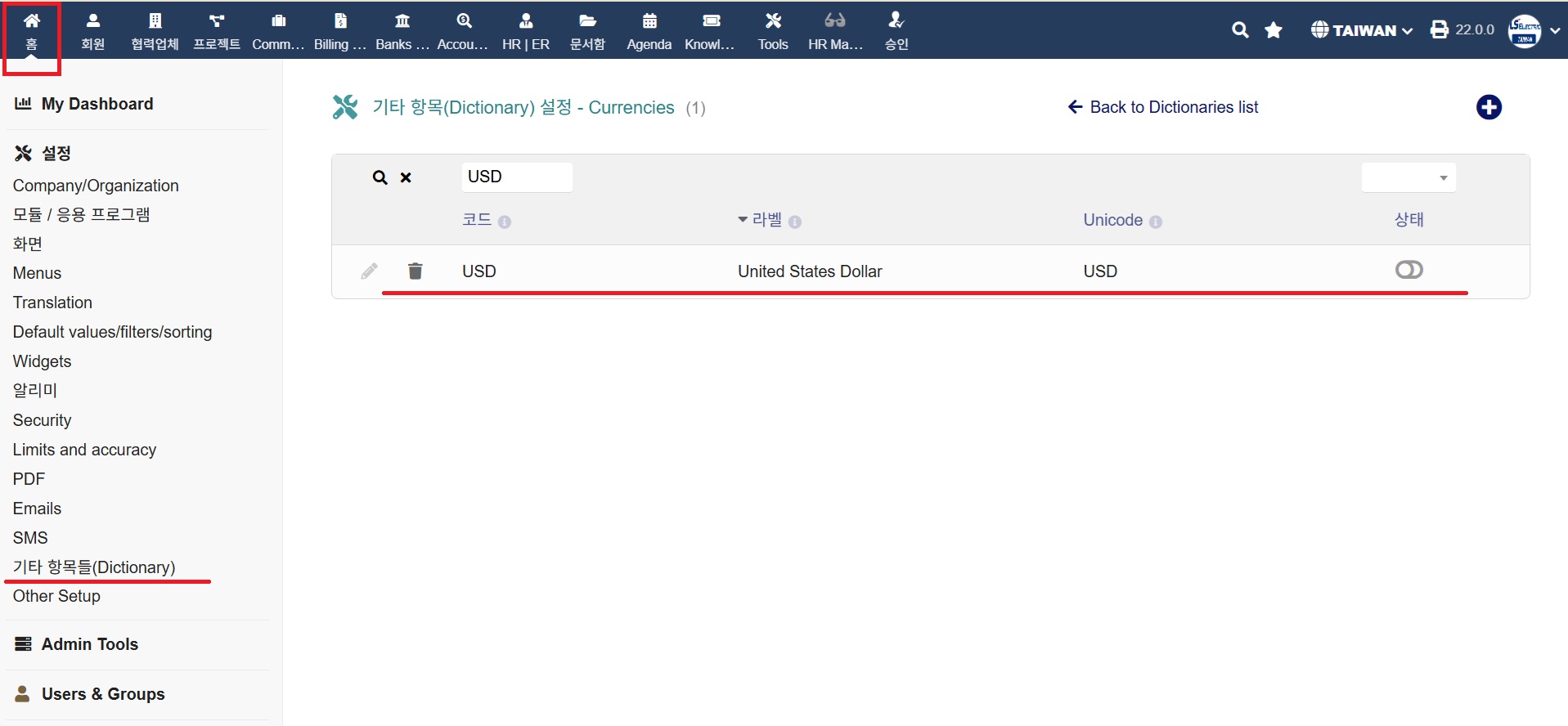Click the magnifier search icon in filter row
The width and height of the screenshot is (1568, 726).
pyautogui.click(x=380, y=177)
